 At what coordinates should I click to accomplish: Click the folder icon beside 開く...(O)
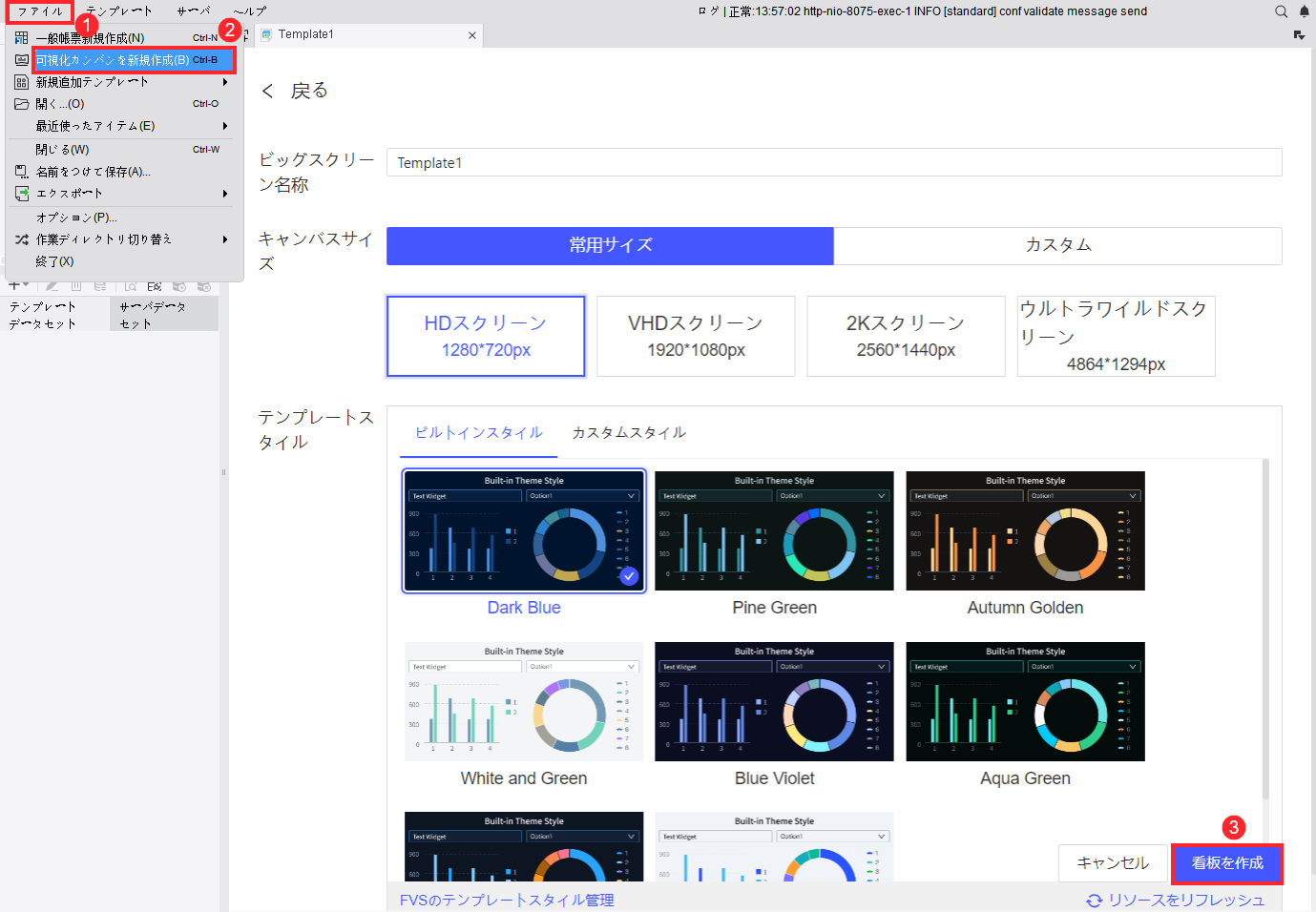click(21, 104)
